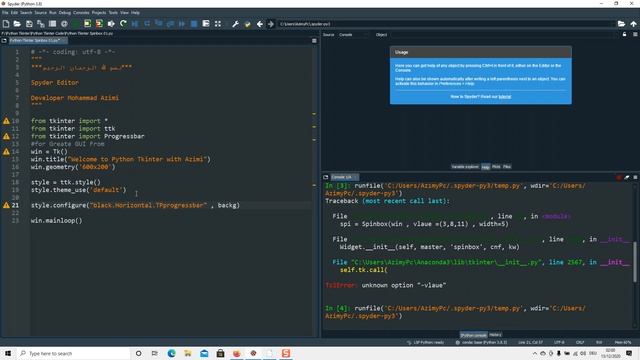The width and height of the screenshot is (640, 360).
Task: Go back to previous cursor position
Action: pyautogui.click(x=260, y=24)
